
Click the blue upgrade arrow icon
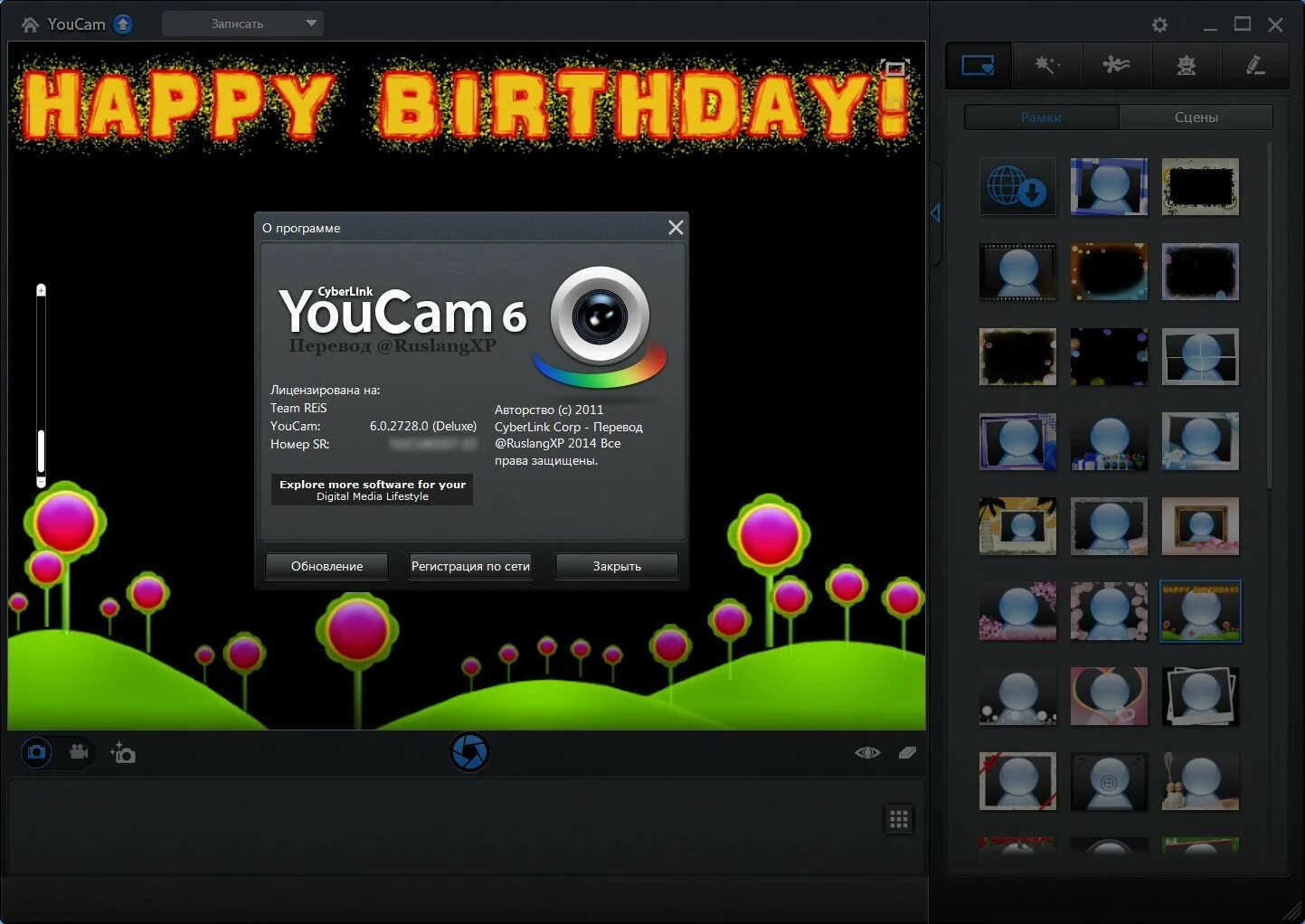[x=123, y=24]
